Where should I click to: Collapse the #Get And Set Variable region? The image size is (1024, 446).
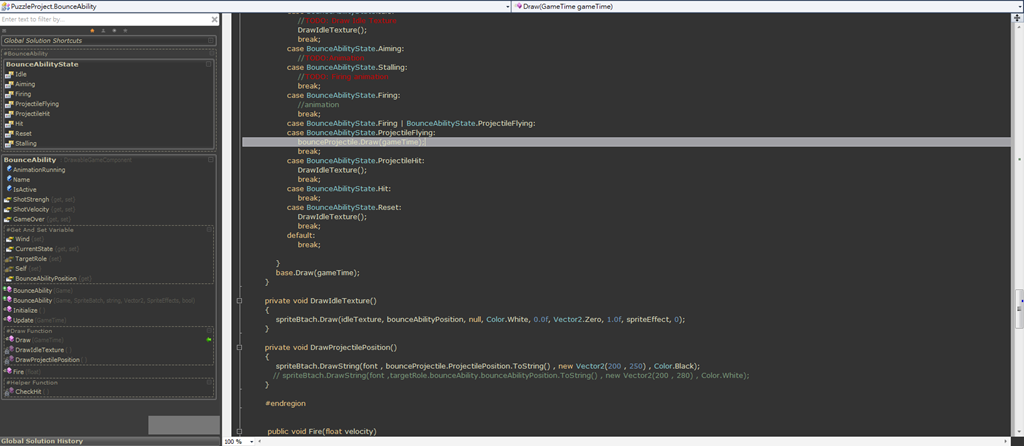[x=210, y=229]
